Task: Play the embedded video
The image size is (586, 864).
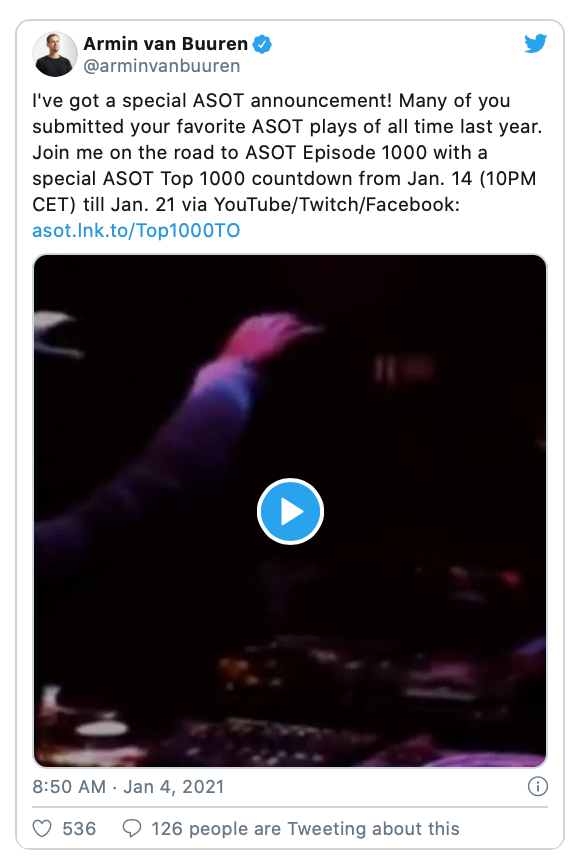Action: coord(290,511)
